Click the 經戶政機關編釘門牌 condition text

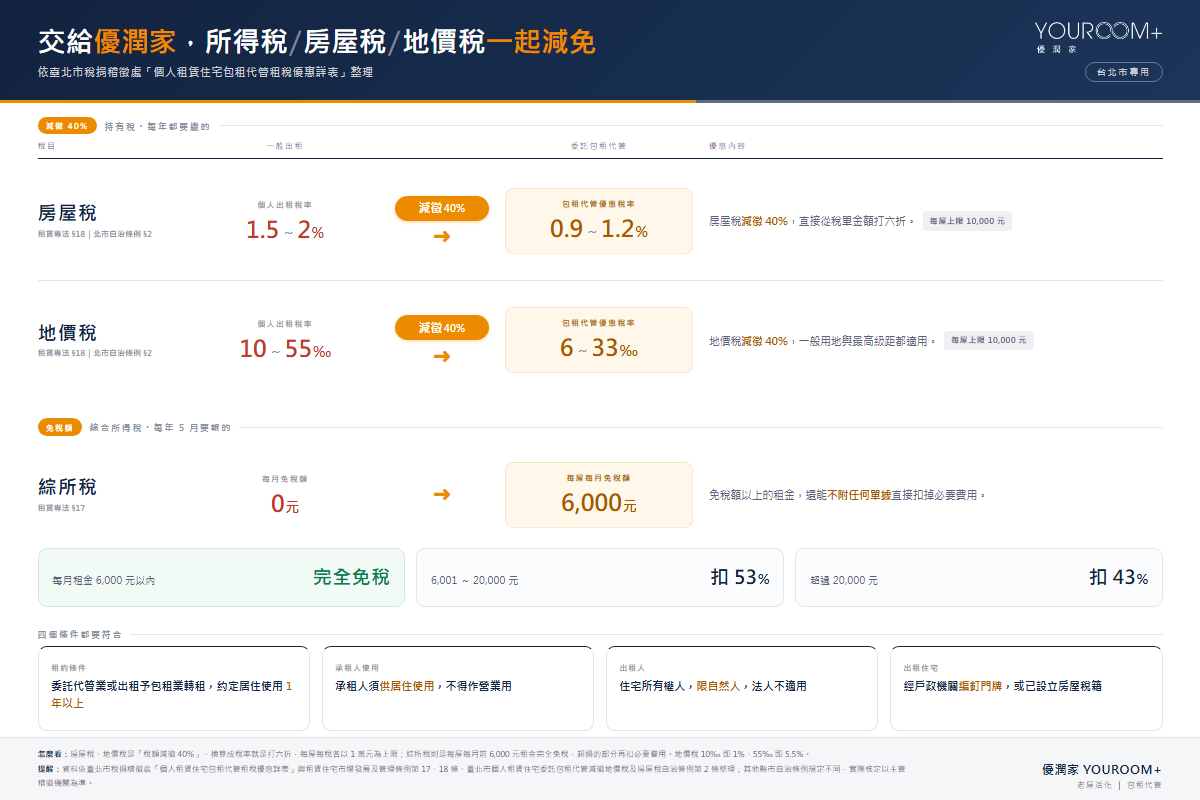pyautogui.click(x=1002, y=687)
